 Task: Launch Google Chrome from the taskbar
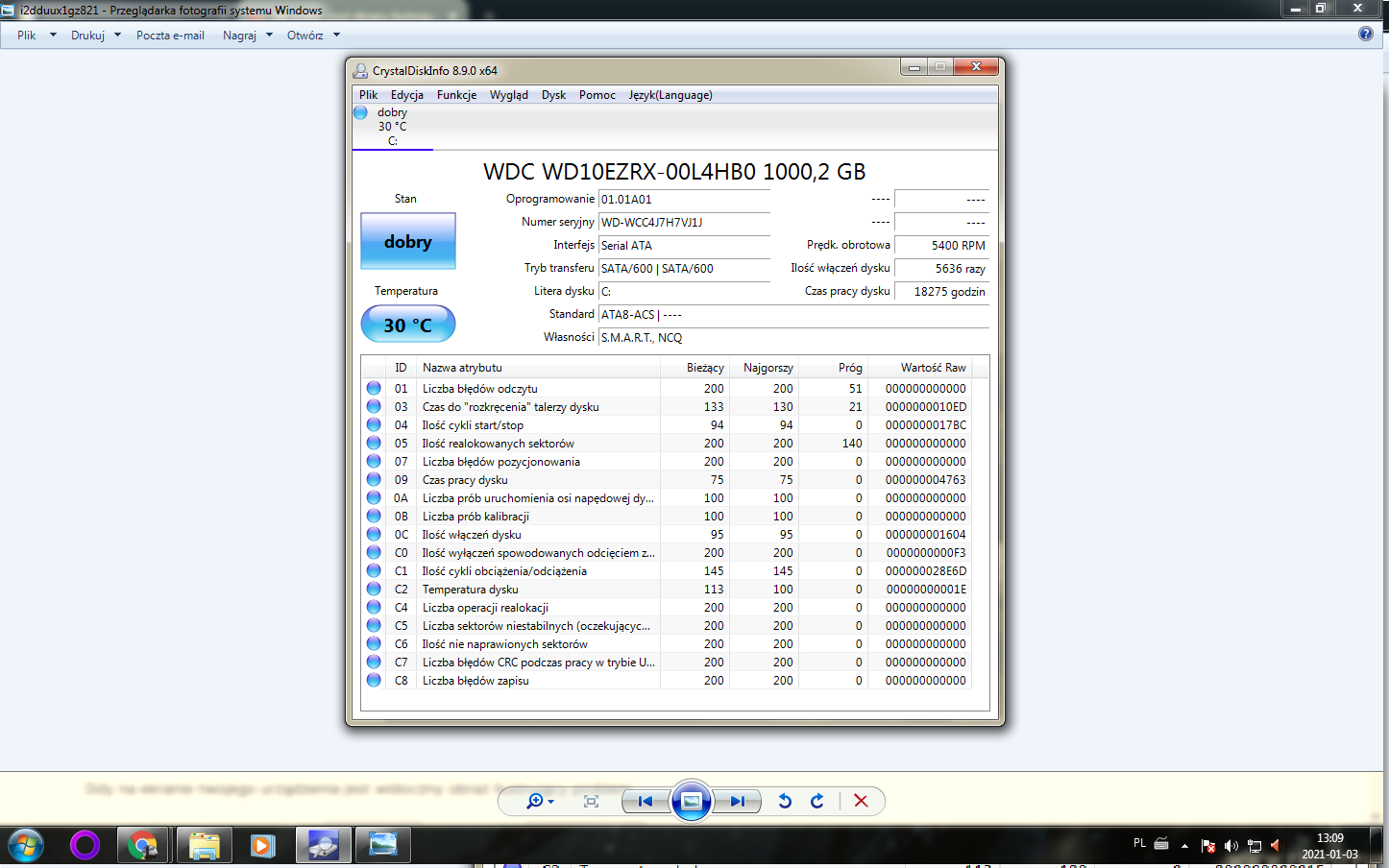pos(143,846)
